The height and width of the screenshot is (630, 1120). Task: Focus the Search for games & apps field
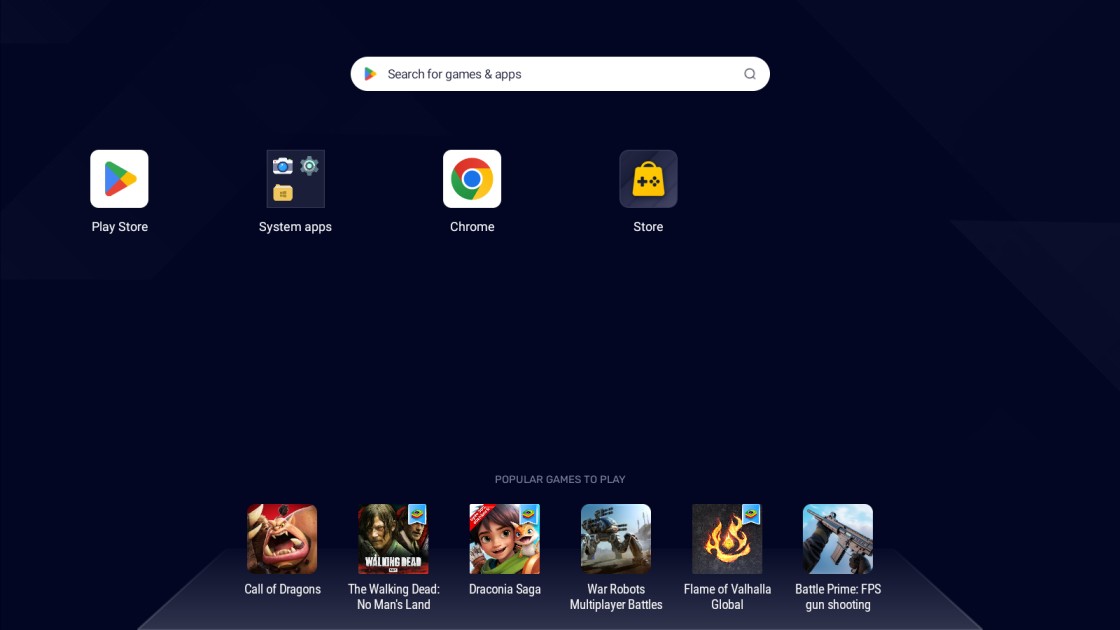click(560, 74)
